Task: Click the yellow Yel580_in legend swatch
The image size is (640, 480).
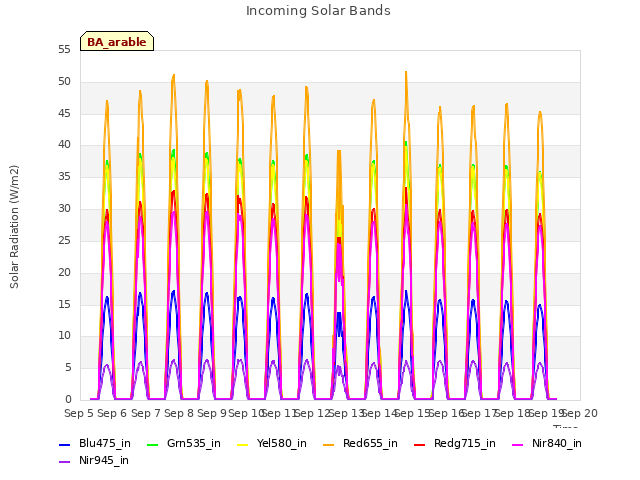Action: (242, 444)
